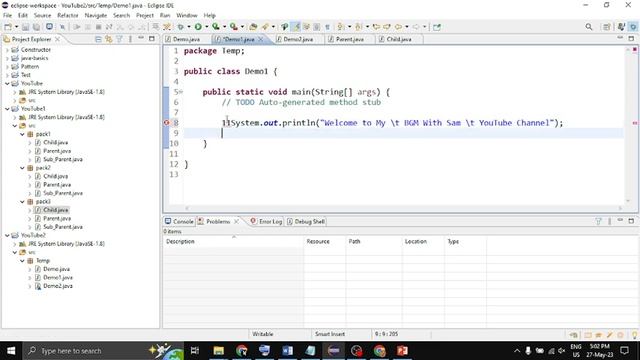
Task: Select Demo2.java under Temp package
Action: [58, 286]
